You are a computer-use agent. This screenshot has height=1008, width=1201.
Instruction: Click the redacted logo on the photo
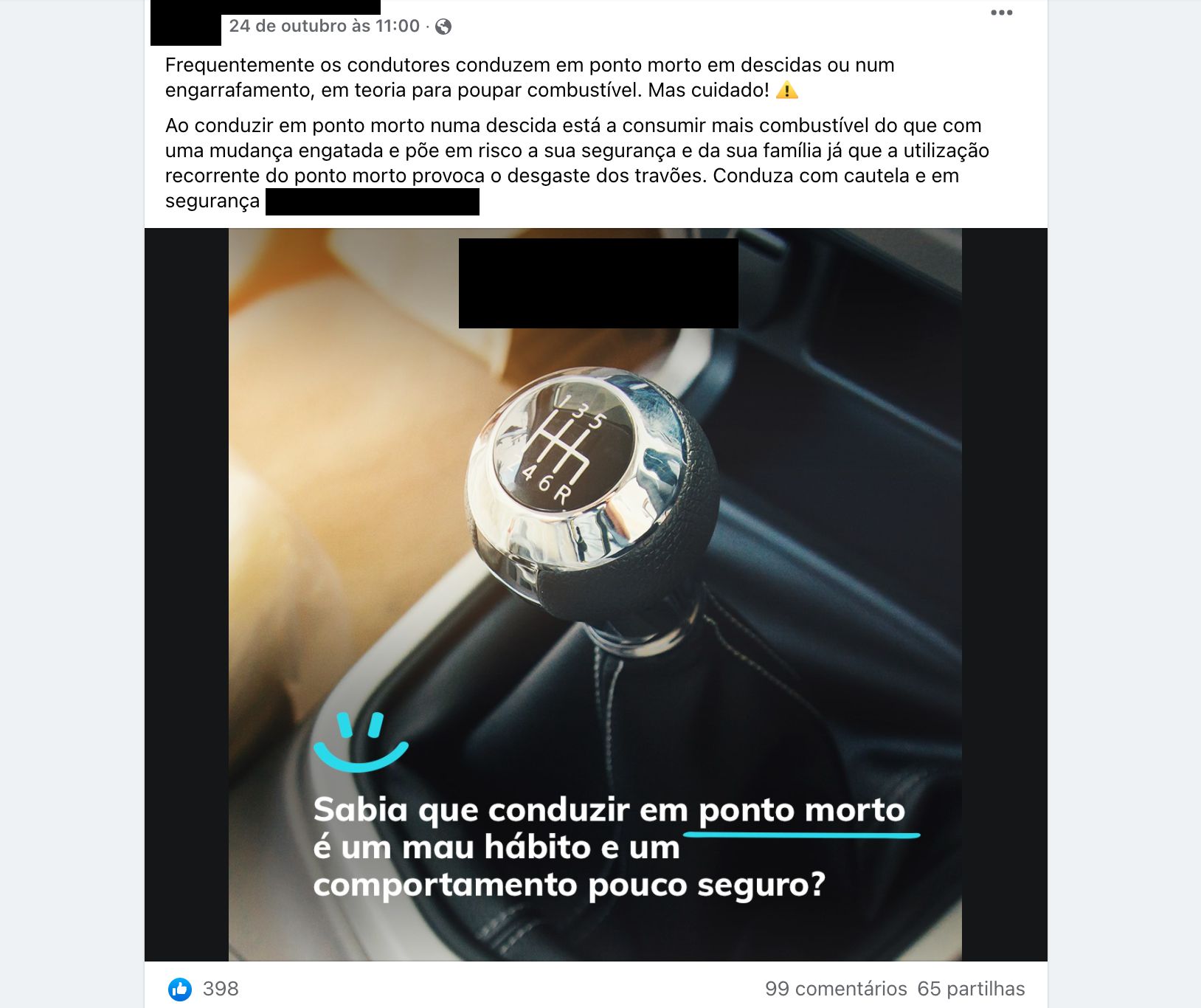point(598,283)
